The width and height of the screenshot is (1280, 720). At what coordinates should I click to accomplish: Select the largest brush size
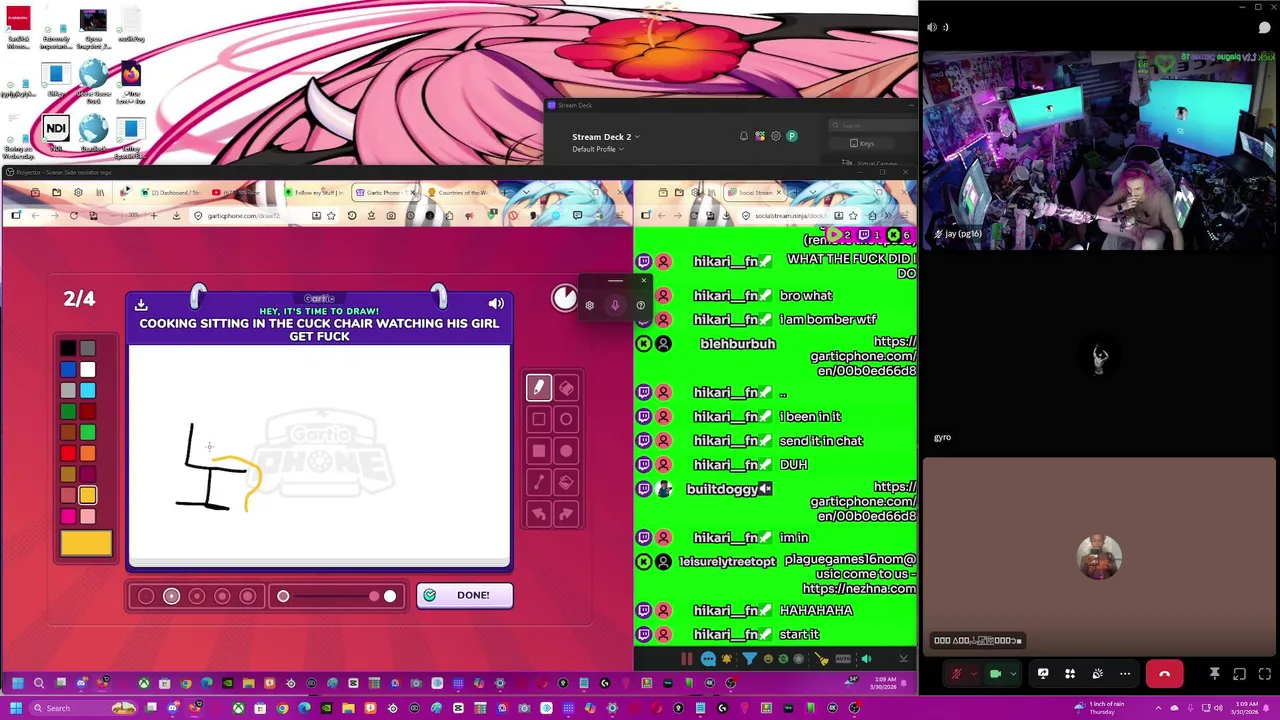[248, 597]
